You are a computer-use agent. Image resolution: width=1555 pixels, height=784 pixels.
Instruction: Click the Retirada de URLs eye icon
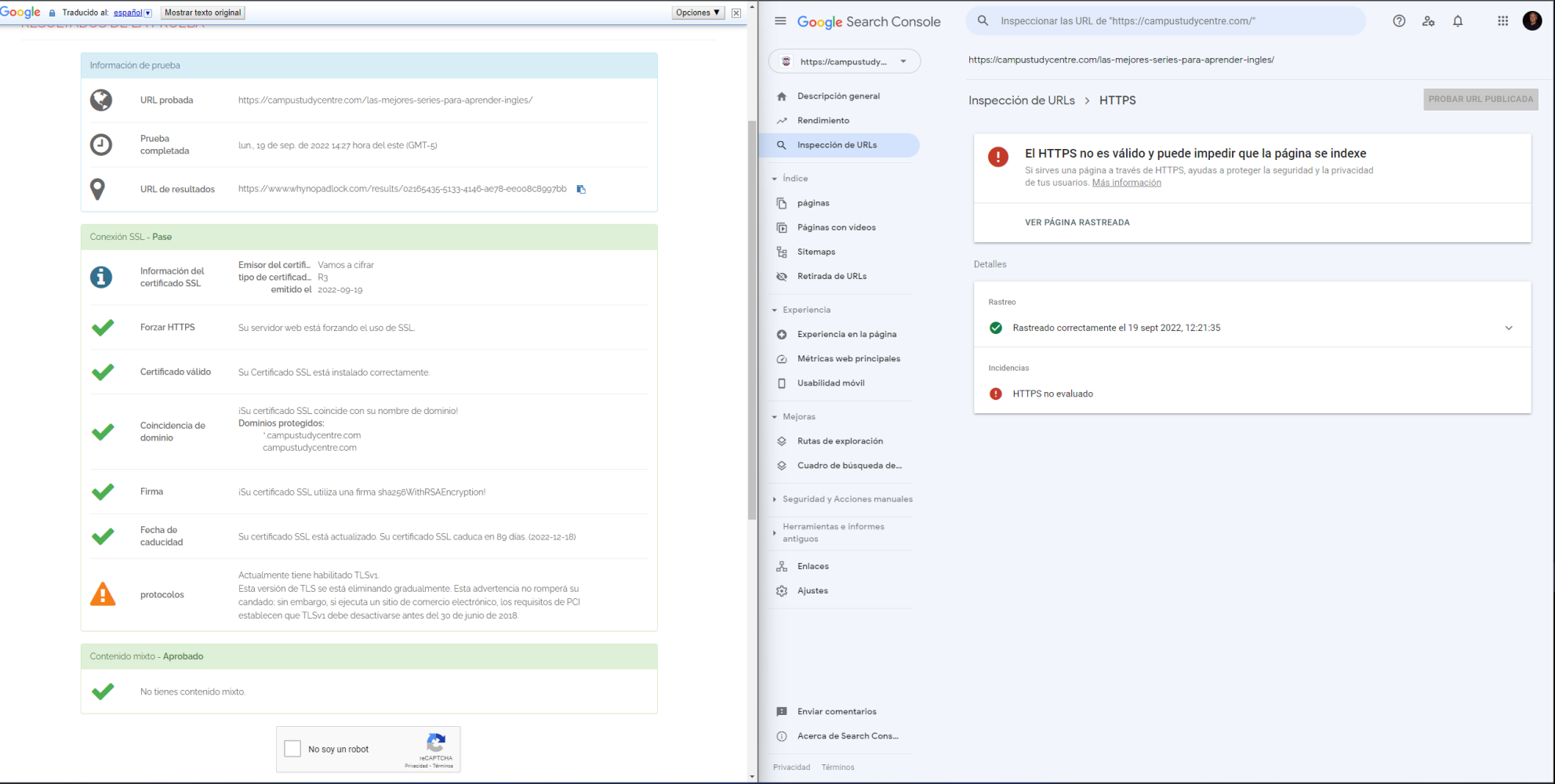click(782, 276)
